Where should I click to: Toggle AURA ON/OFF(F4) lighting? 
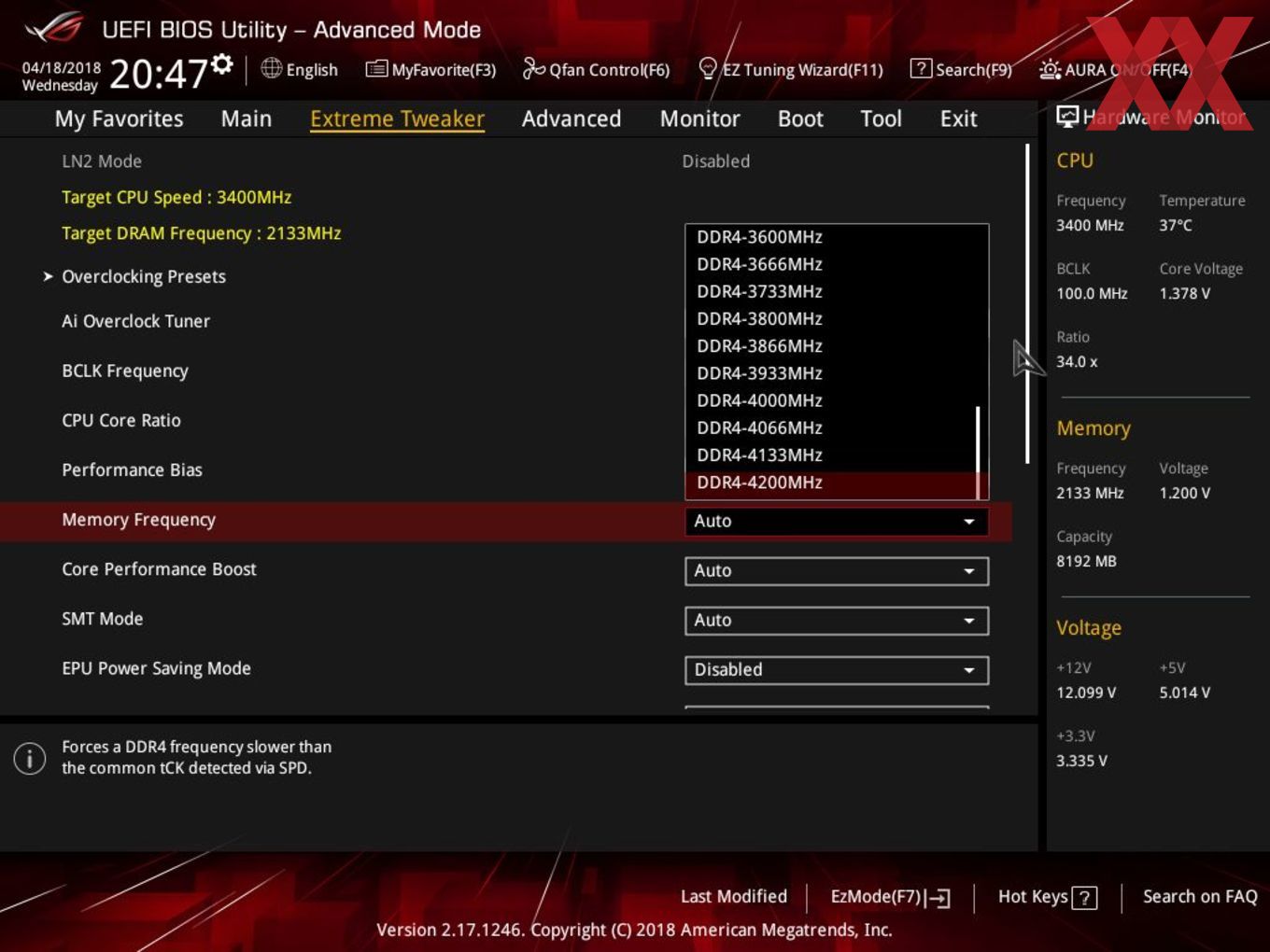click(x=1115, y=70)
